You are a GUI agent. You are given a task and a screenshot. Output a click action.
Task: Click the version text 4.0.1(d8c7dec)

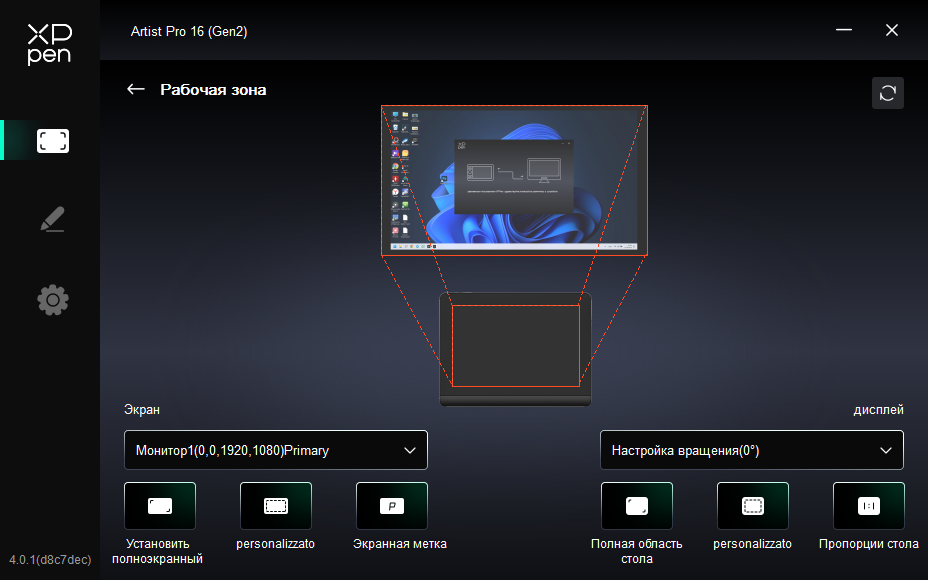pyautogui.click(x=50, y=559)
